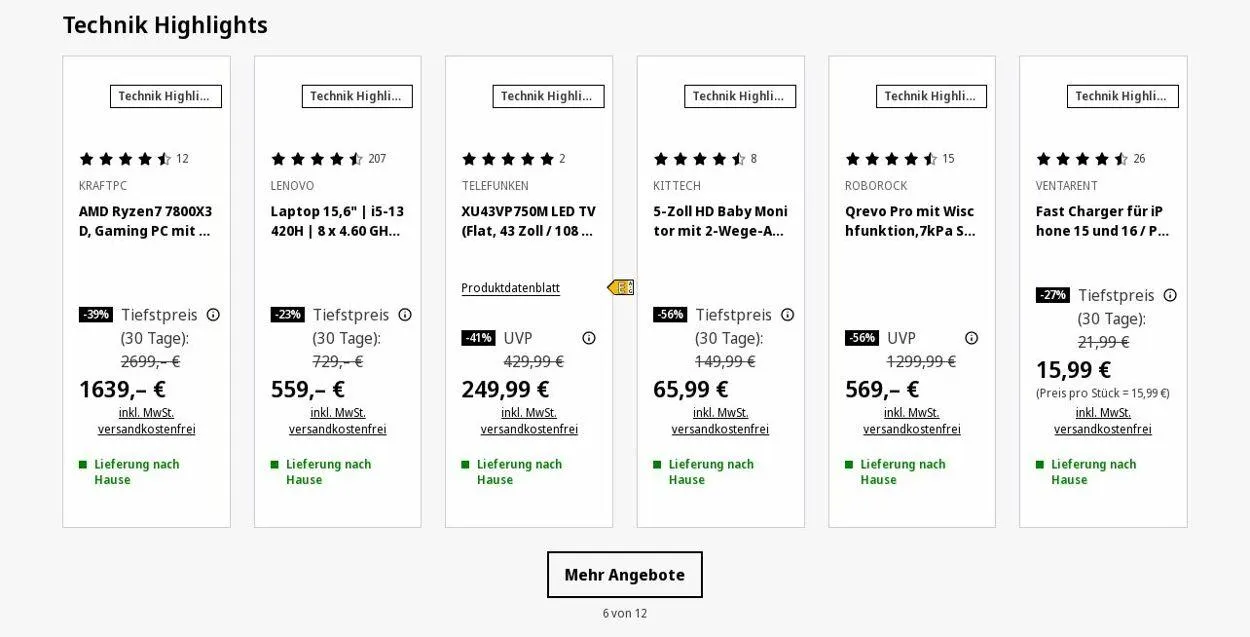
Task: Click the Mehr Angebote button
Action: click(x=624, y=575)
